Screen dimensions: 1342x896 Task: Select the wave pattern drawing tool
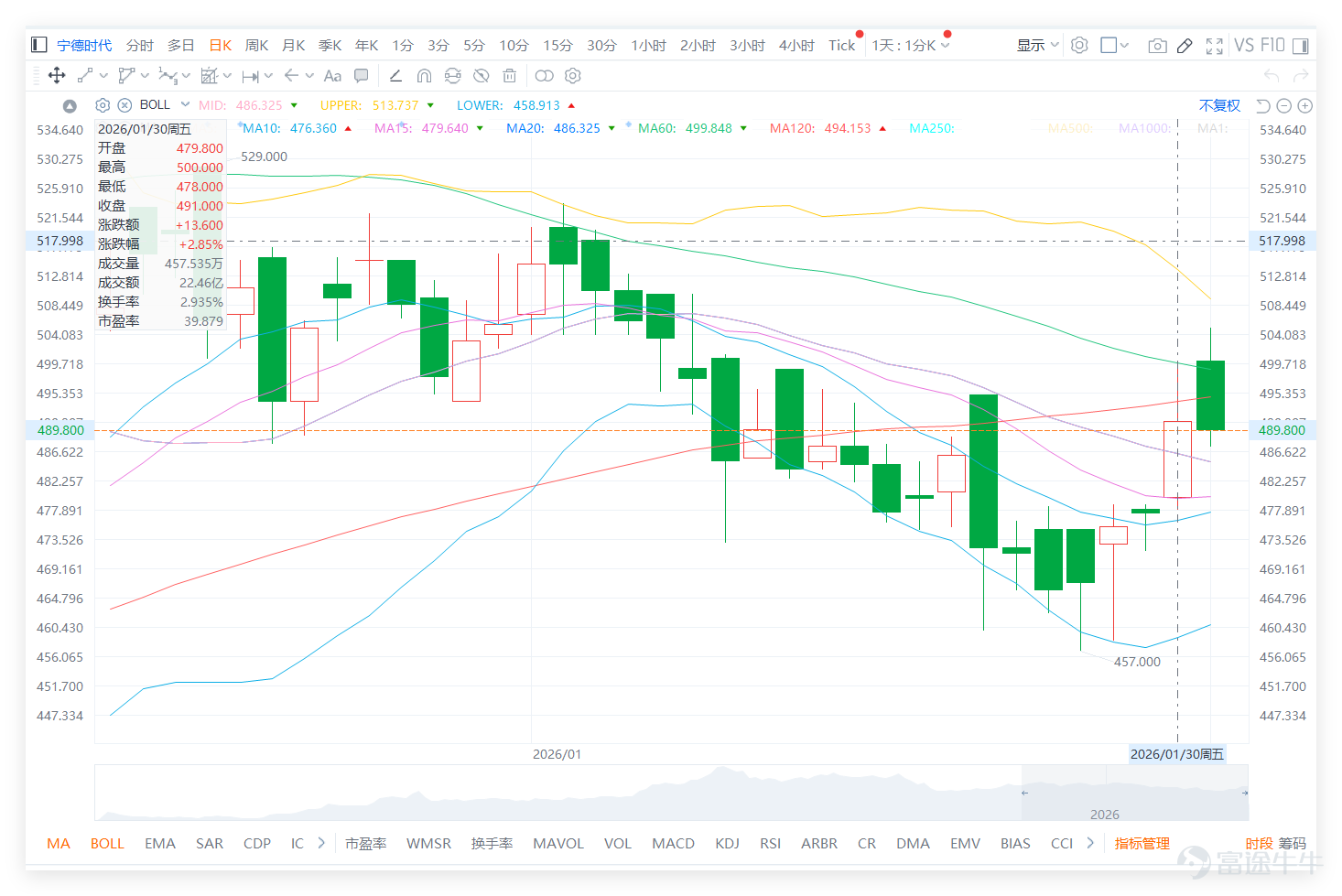pyautogui.click(x=168, y=76)
